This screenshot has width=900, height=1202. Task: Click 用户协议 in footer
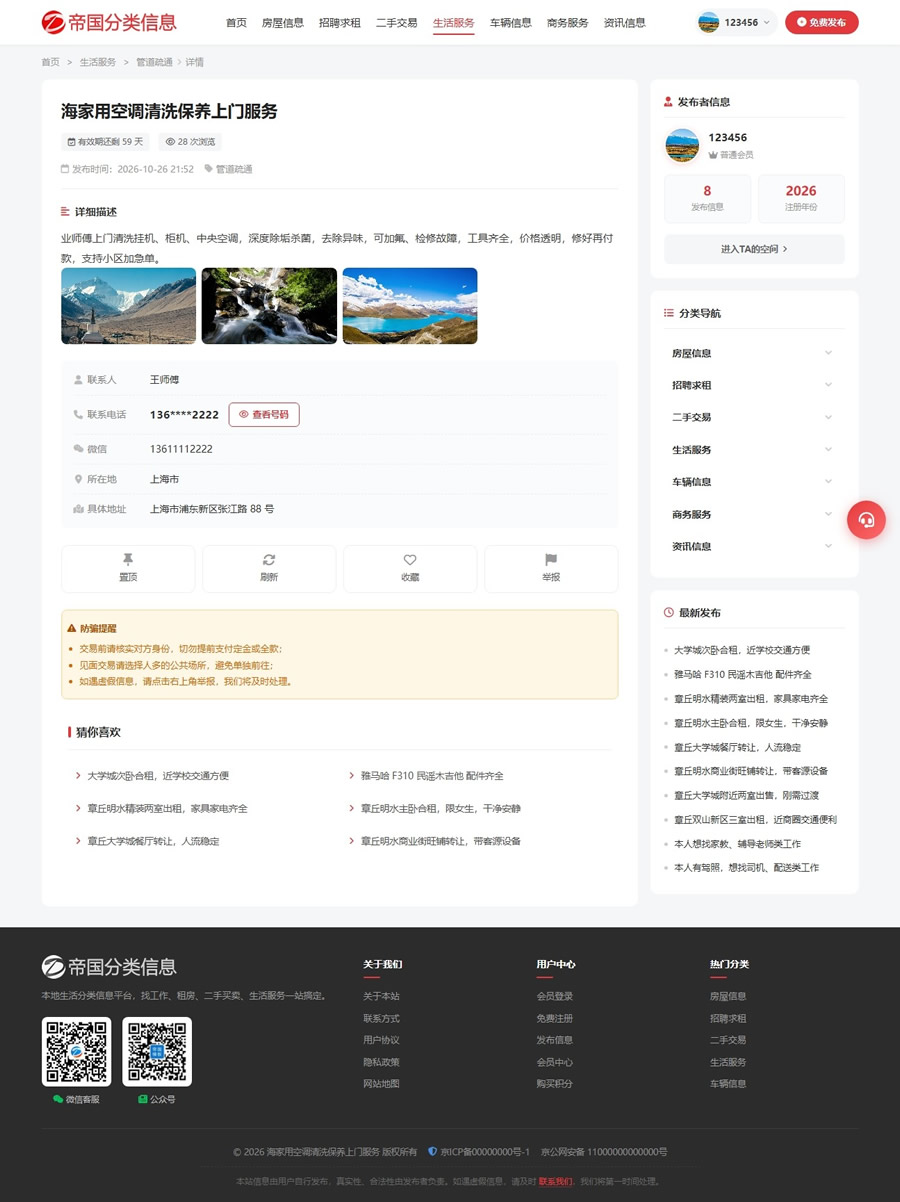[381, 1040]
